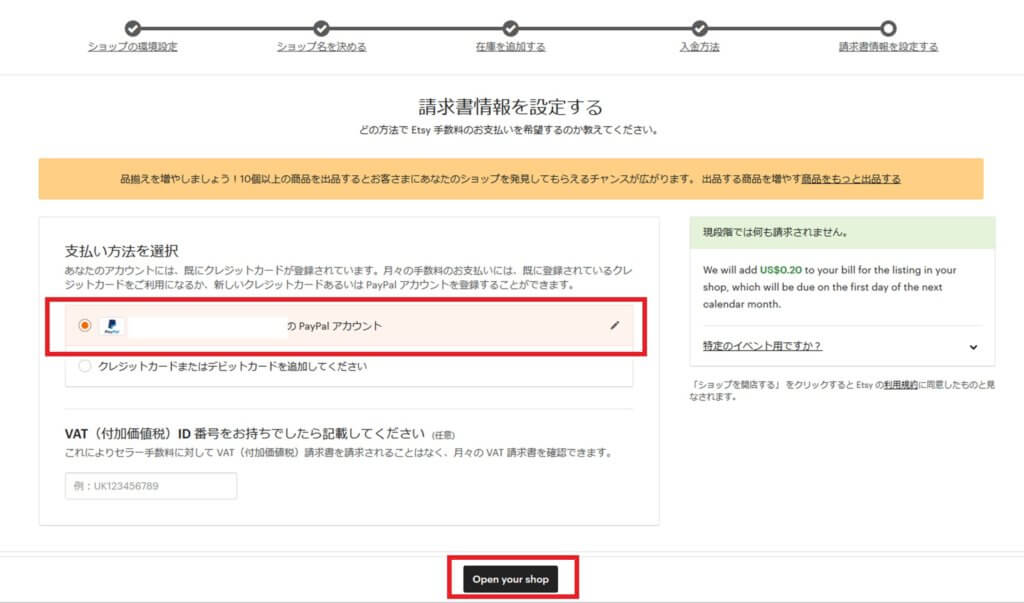The image size is (1024, 603).
Task: Click the 請求書情報を設定する step circle
Action: [888, 28]
